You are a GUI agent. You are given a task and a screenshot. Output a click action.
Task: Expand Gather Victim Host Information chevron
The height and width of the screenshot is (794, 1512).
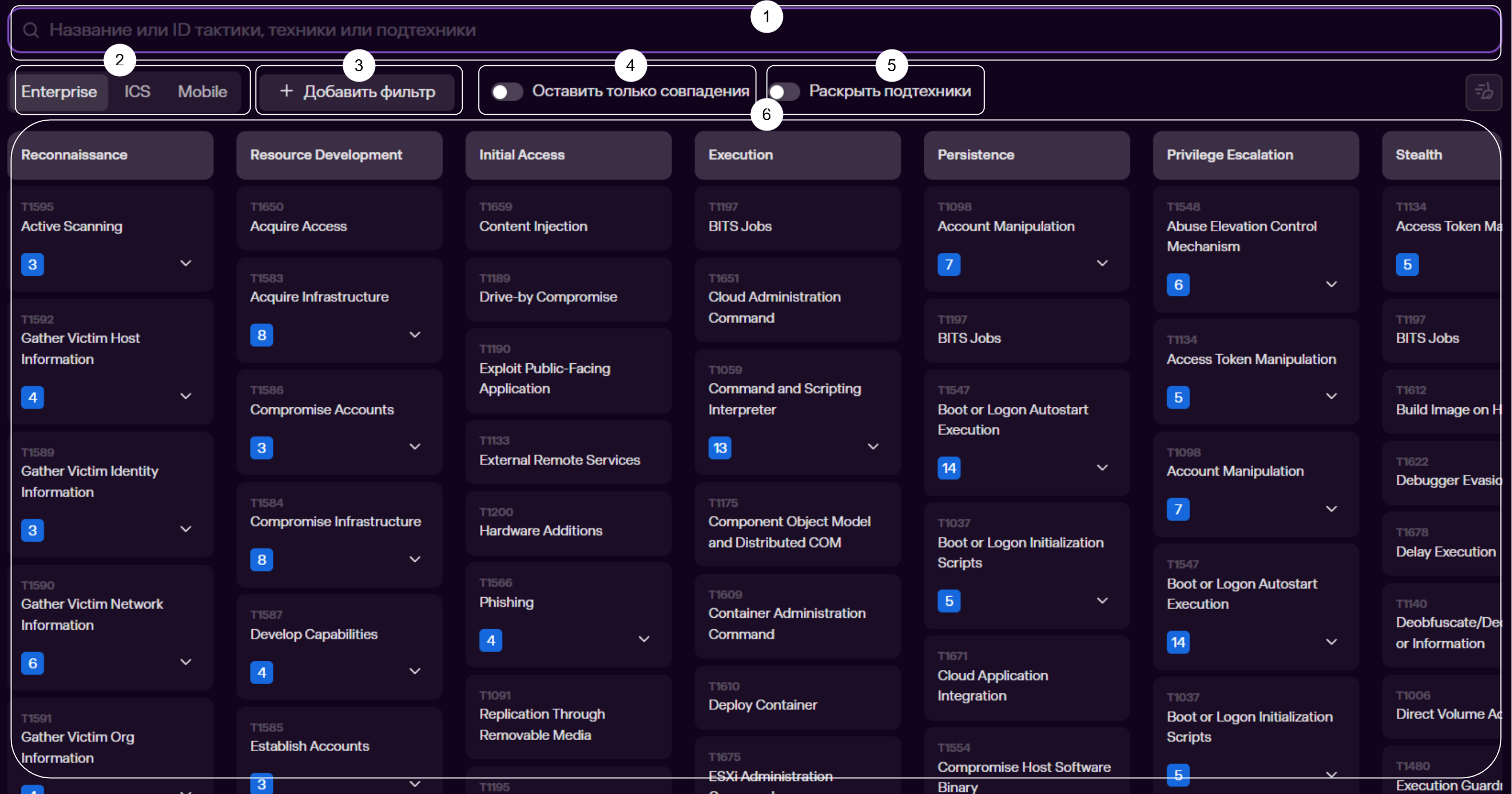(185, 396)
